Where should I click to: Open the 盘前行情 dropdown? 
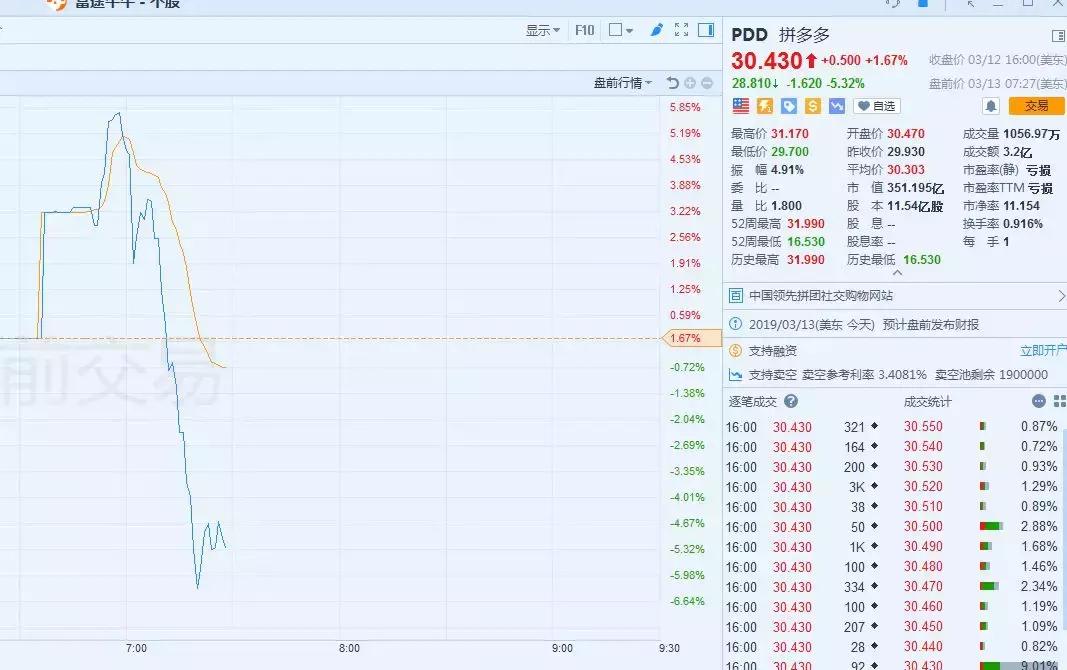coord(623,83)
